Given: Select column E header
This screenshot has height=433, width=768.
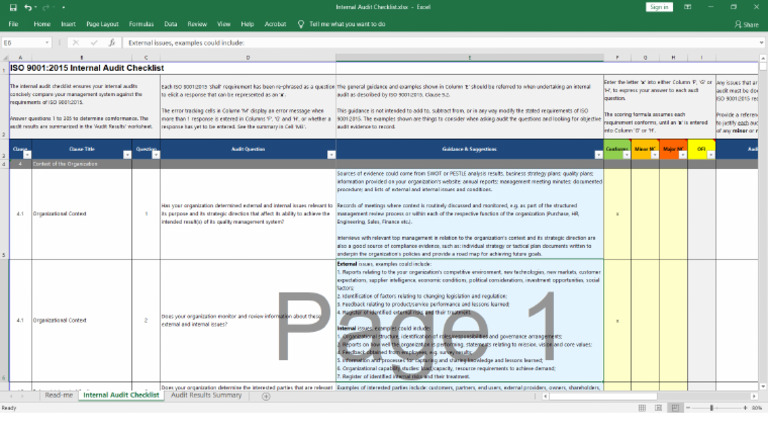Looking at the screenshot, I should tap(470, 58).
